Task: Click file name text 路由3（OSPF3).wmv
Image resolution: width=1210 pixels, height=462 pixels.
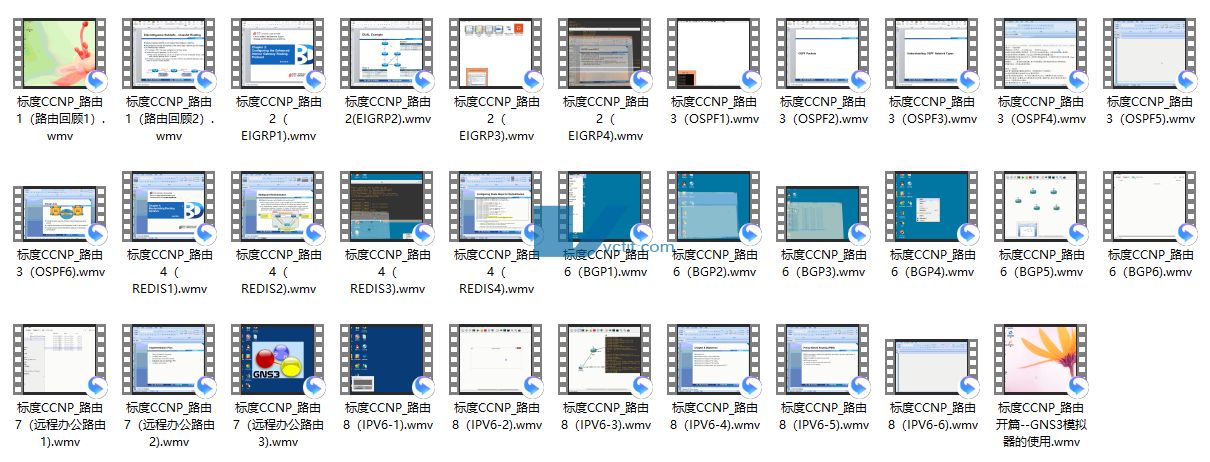Action: point(933,110)
